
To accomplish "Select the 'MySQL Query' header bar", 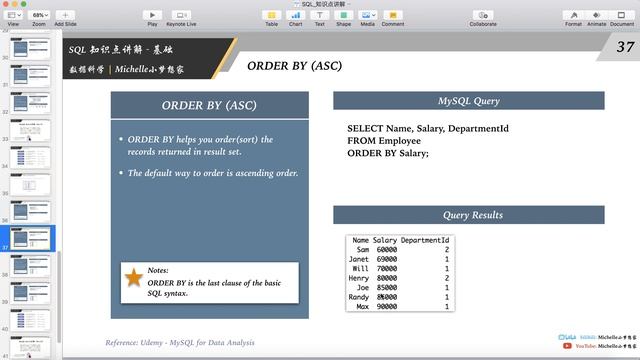I will coord(469,101).
